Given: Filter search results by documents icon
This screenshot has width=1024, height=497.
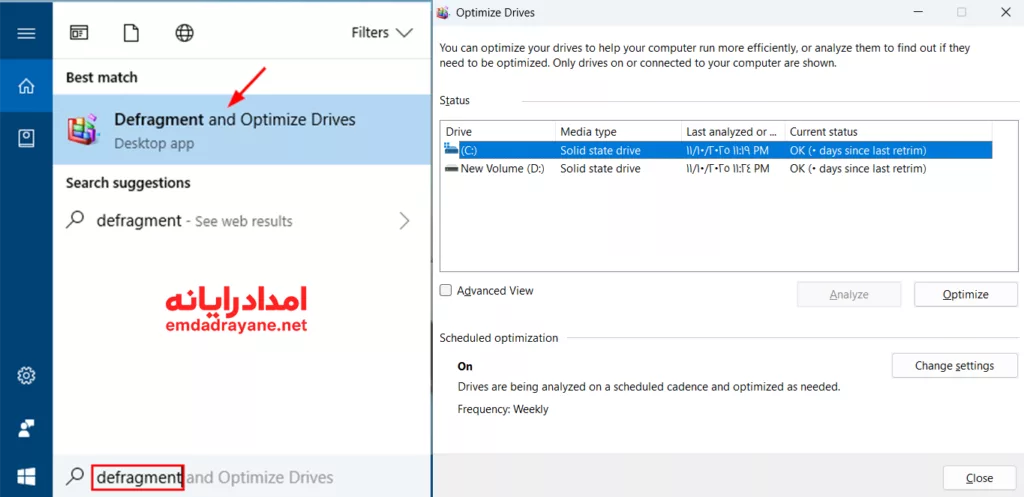Looking at the screenshot, I should point(131,33).
